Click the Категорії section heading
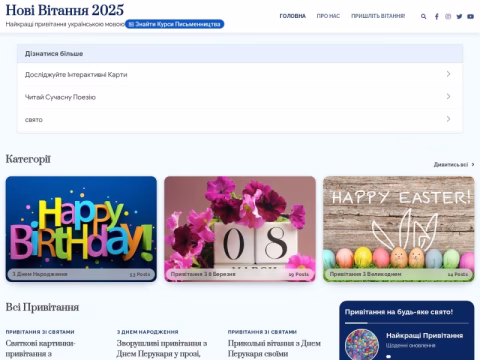Viewport: 480px width, 360px height. [x=28, y=159]
